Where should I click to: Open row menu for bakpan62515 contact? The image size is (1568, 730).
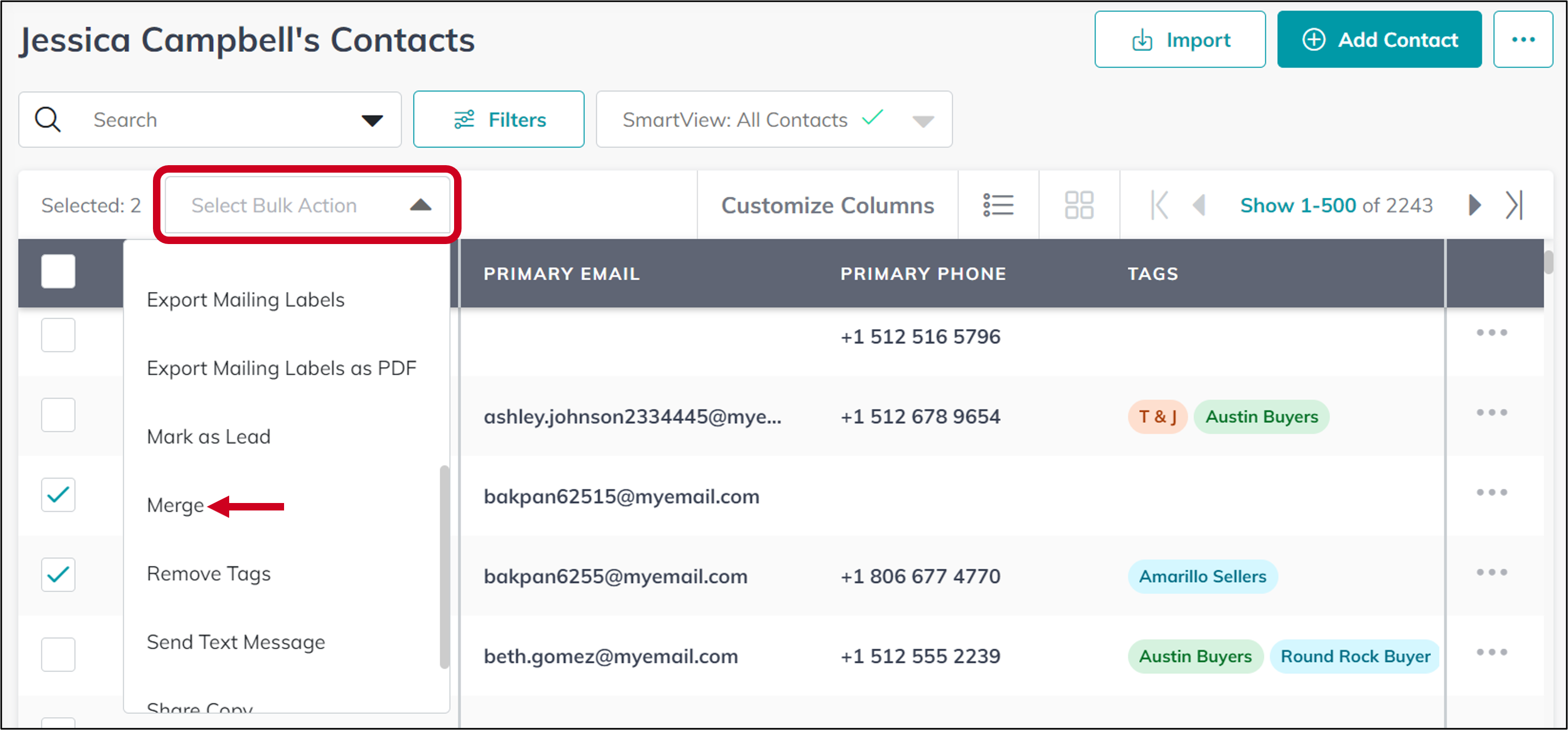(x=1491, y=492)
